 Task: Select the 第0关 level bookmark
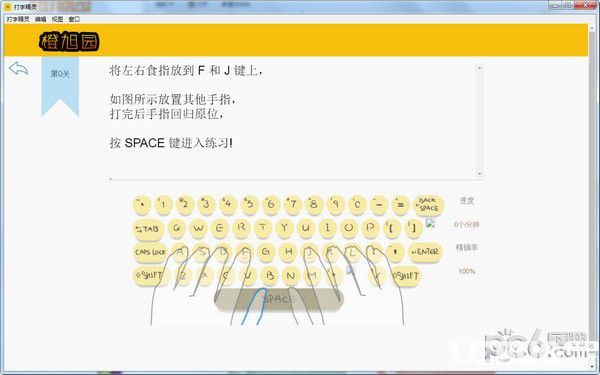pyautogui.click(x=60, y=86)
